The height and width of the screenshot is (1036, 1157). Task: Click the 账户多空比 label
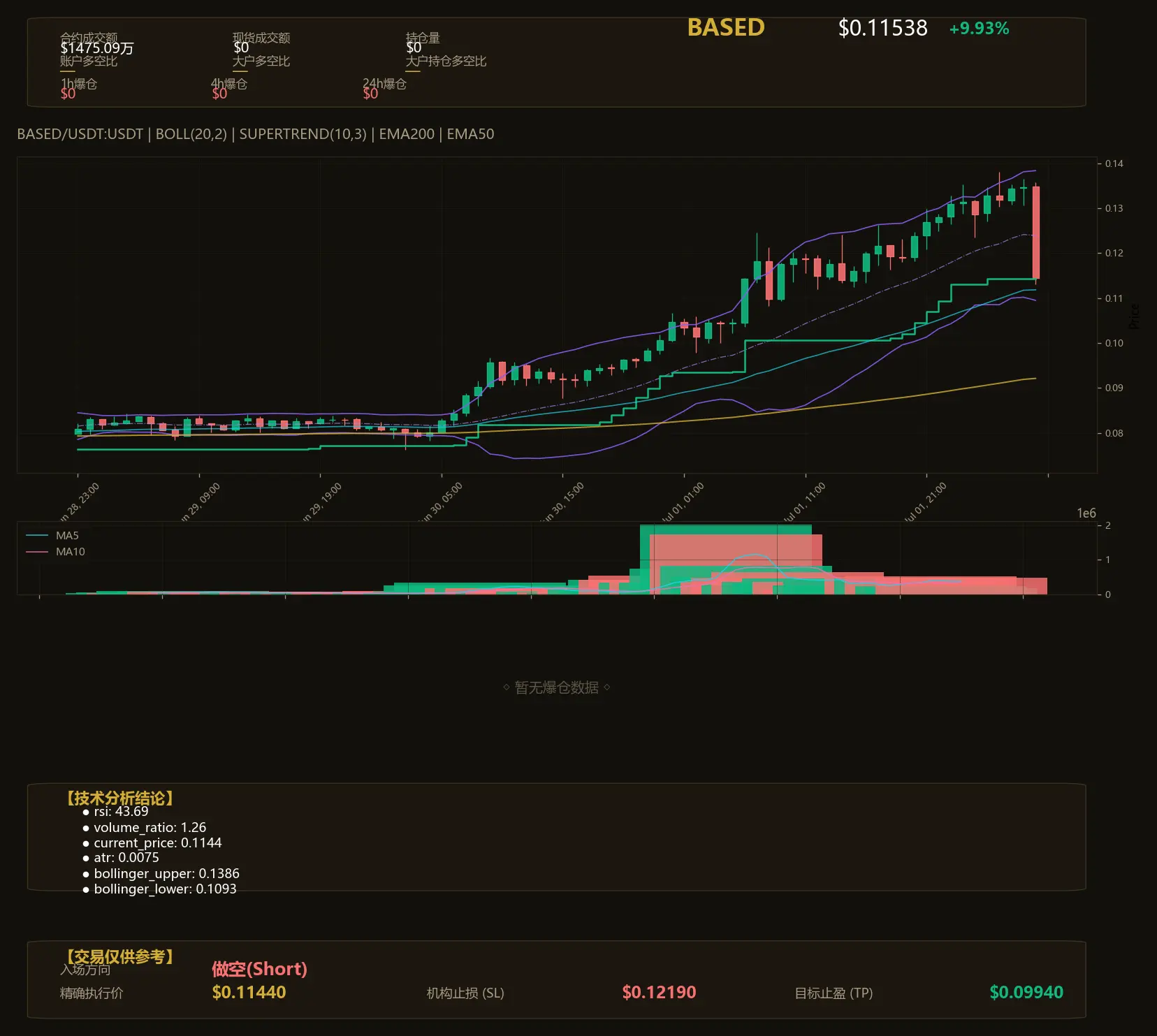pos(89,61)
